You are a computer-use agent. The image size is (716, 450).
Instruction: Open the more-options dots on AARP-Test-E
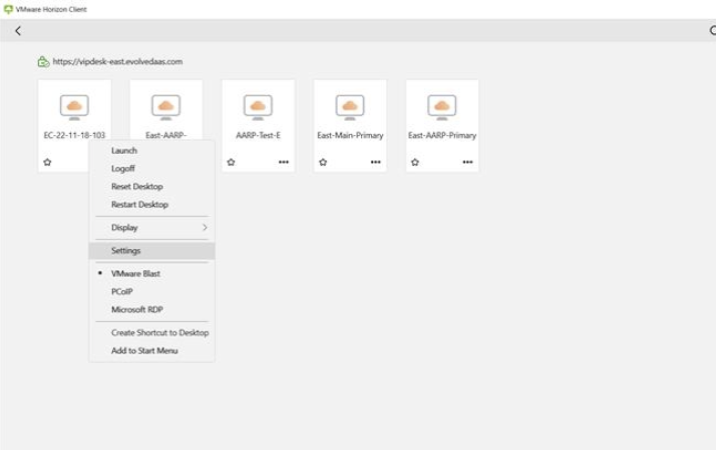[284, 162]
